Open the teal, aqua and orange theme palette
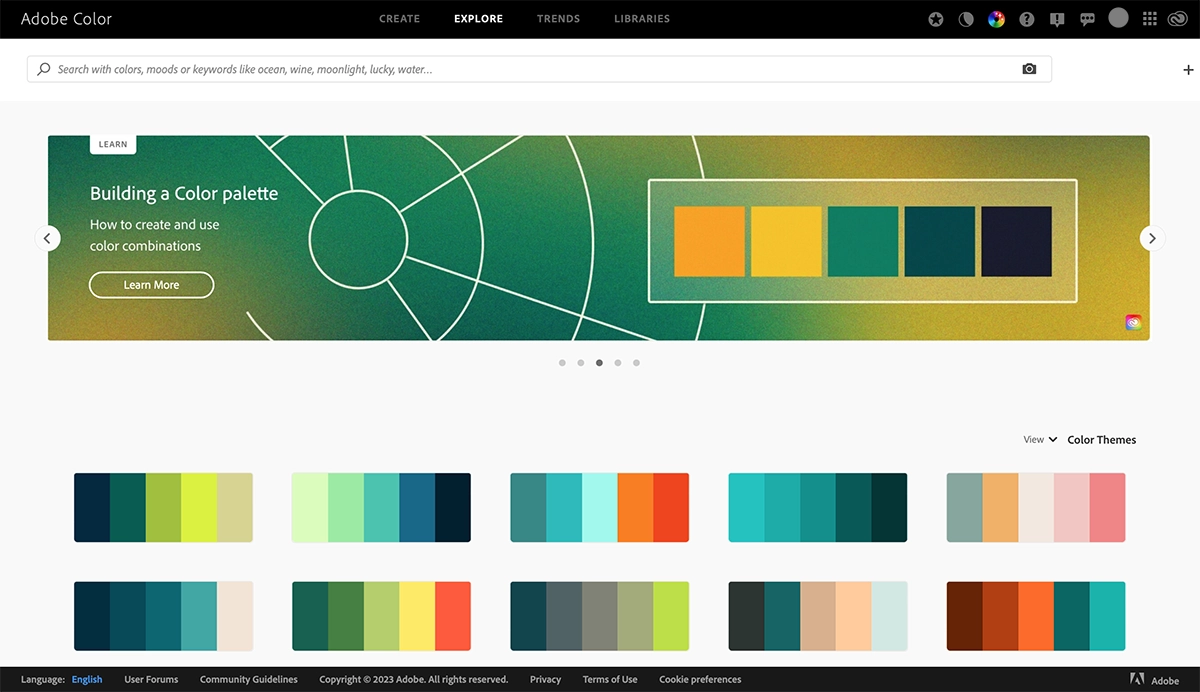The width and height of the screenshot is (1200, 692). (599, 508)
